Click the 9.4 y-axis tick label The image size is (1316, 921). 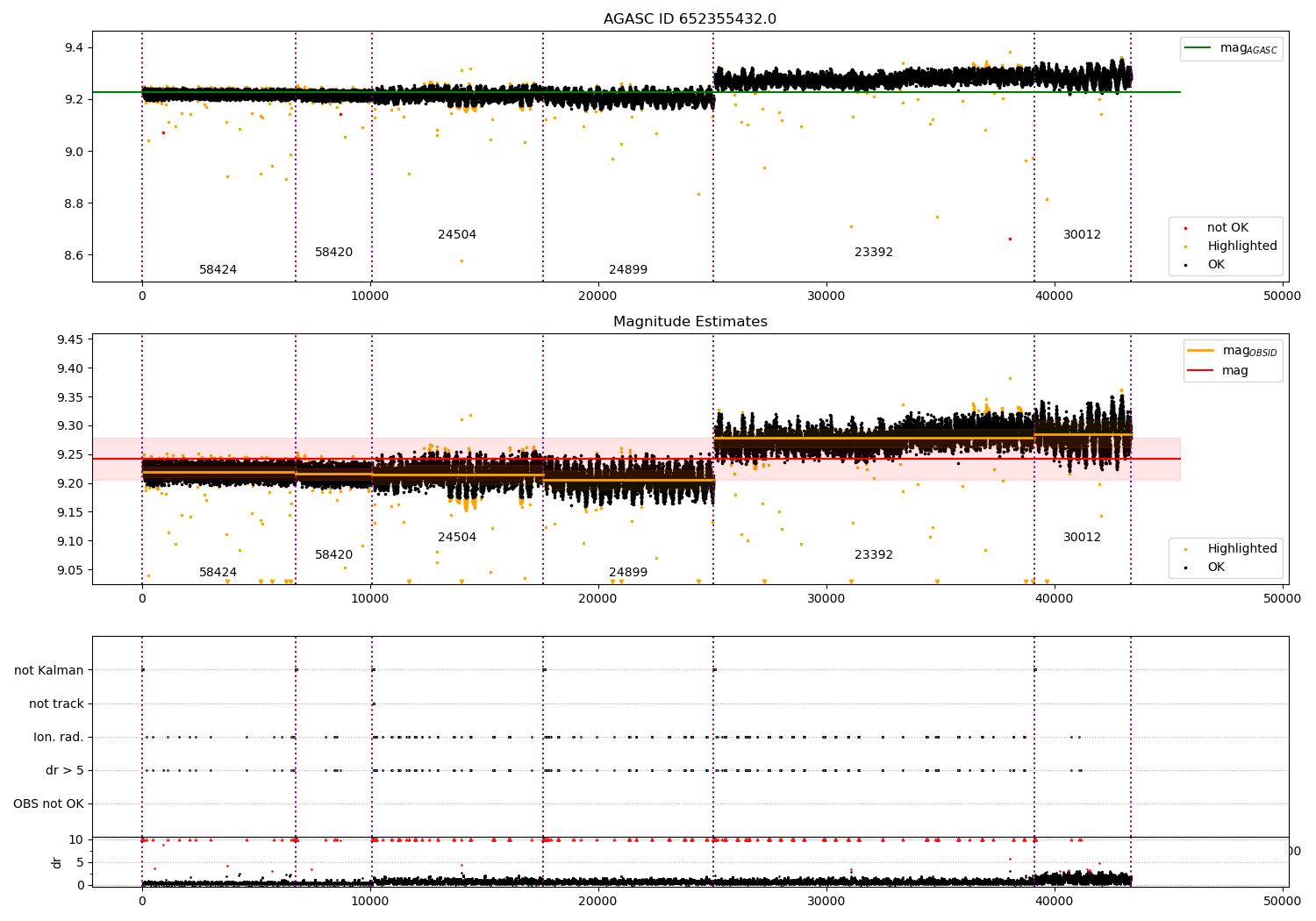click(75, 47)
